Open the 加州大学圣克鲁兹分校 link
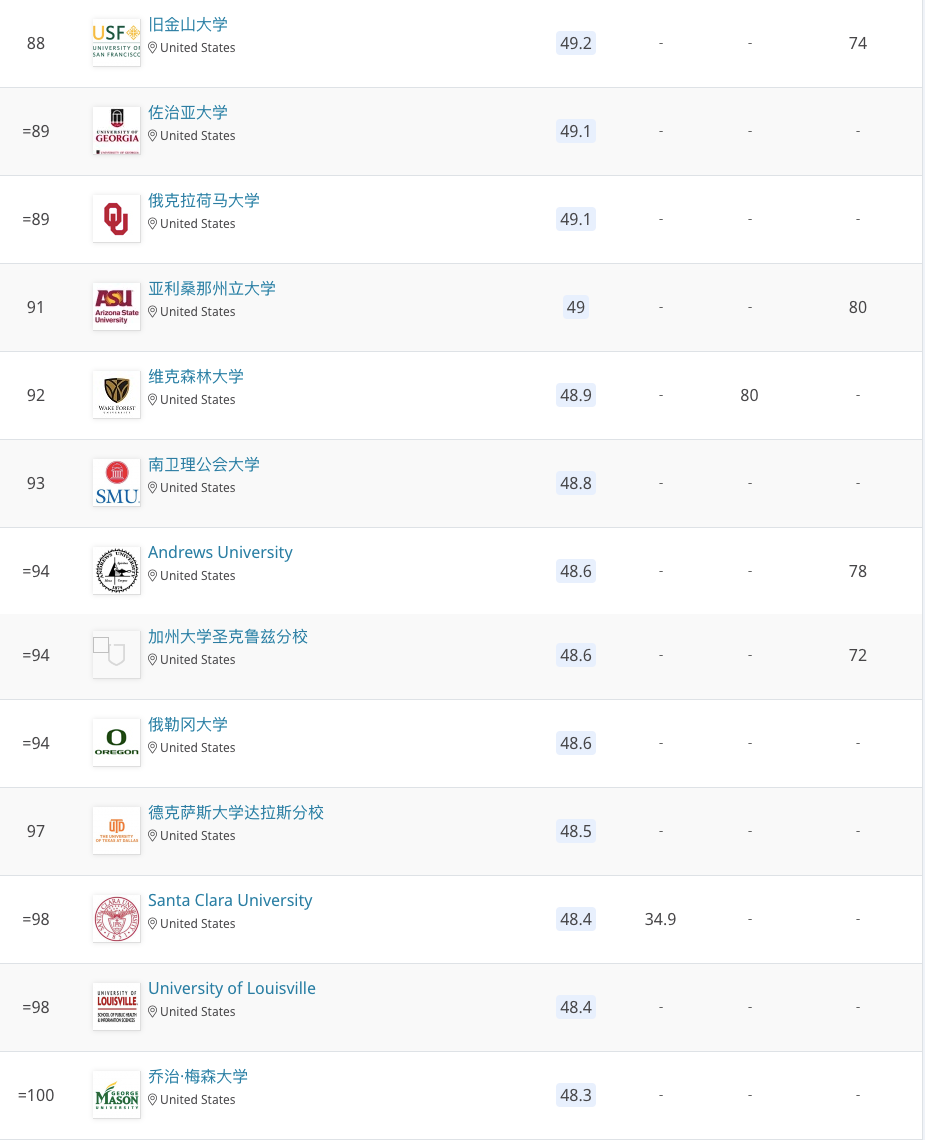This screenshot has width=925, height=1140. click(228, 637)
